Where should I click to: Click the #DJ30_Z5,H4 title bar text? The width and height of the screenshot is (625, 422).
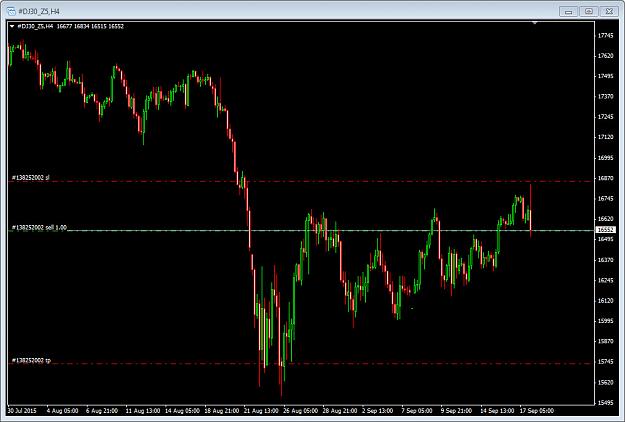tap(39, 12)
